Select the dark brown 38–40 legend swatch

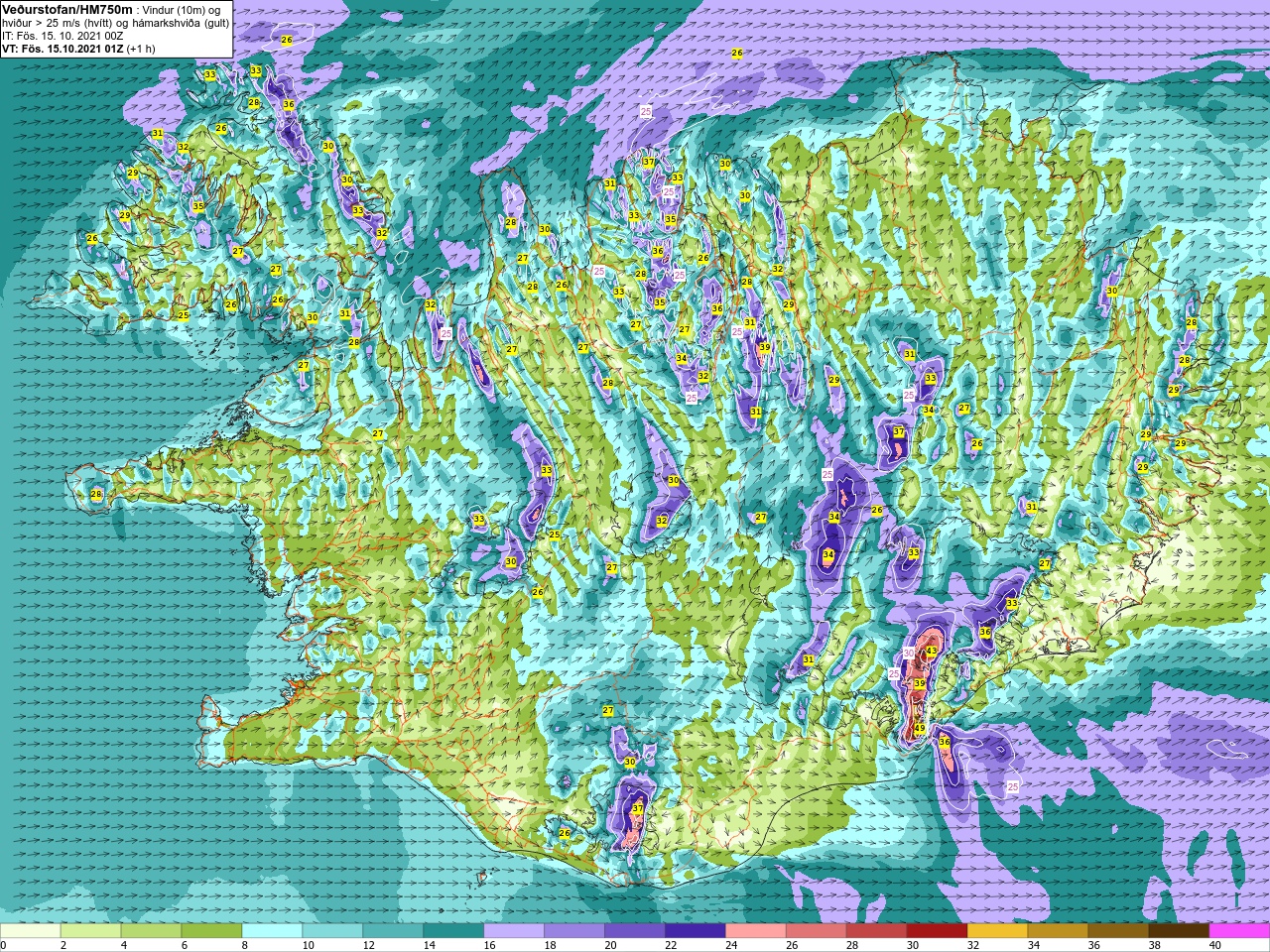point(1180,931)
